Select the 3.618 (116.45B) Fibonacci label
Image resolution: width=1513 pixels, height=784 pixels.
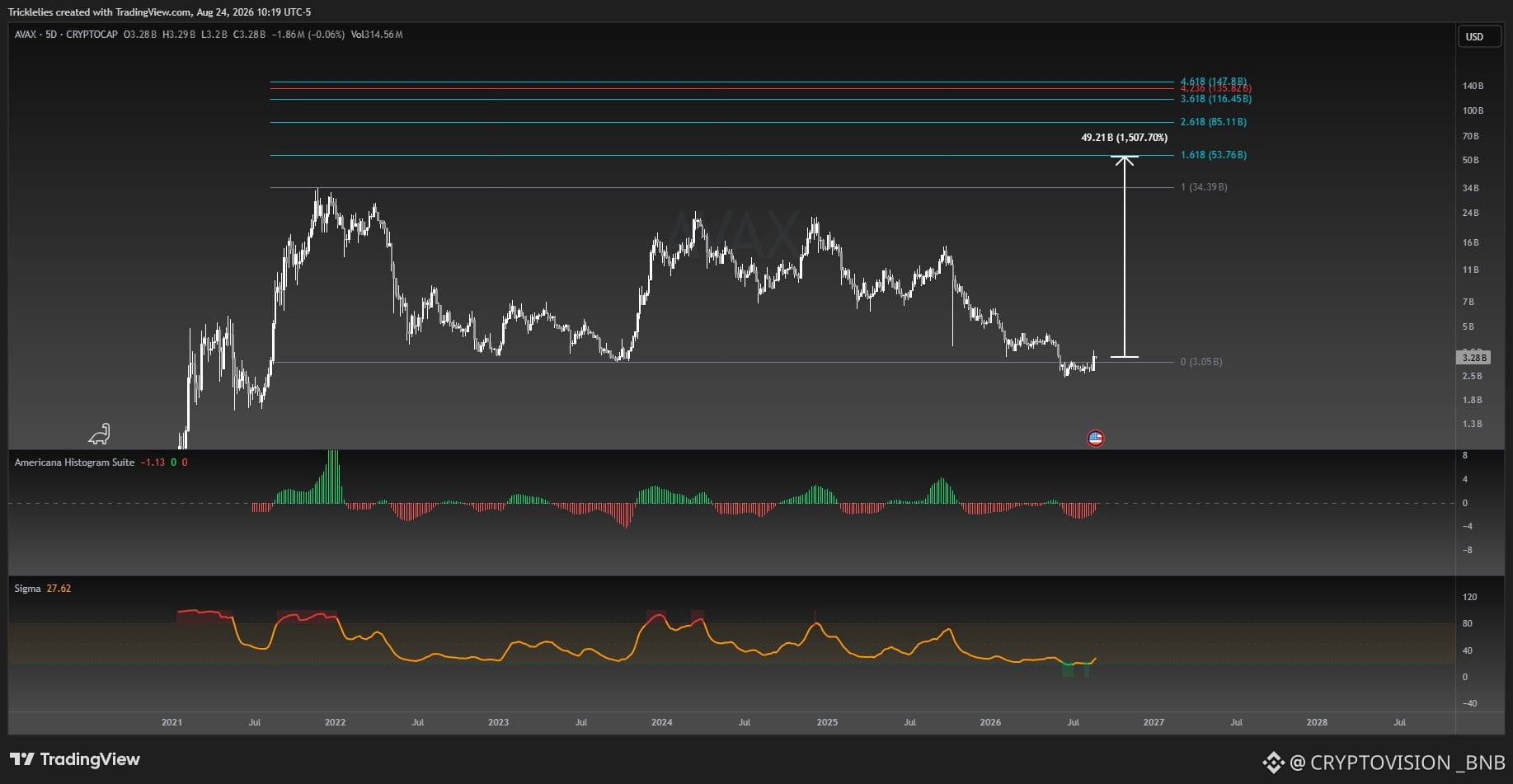[1215, 99]
